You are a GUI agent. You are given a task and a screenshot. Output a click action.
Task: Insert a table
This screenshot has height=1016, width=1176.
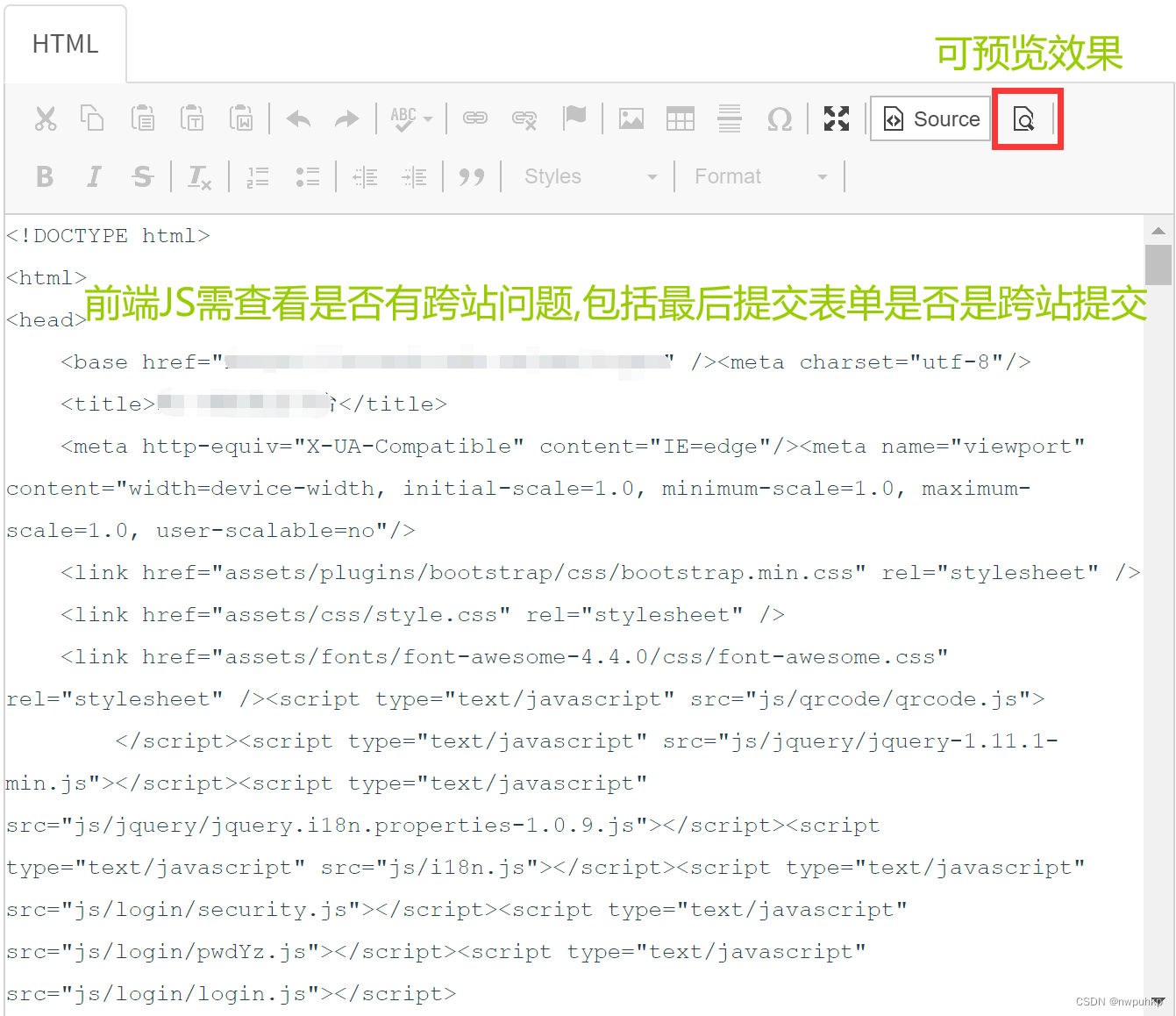tap(681, 118)
